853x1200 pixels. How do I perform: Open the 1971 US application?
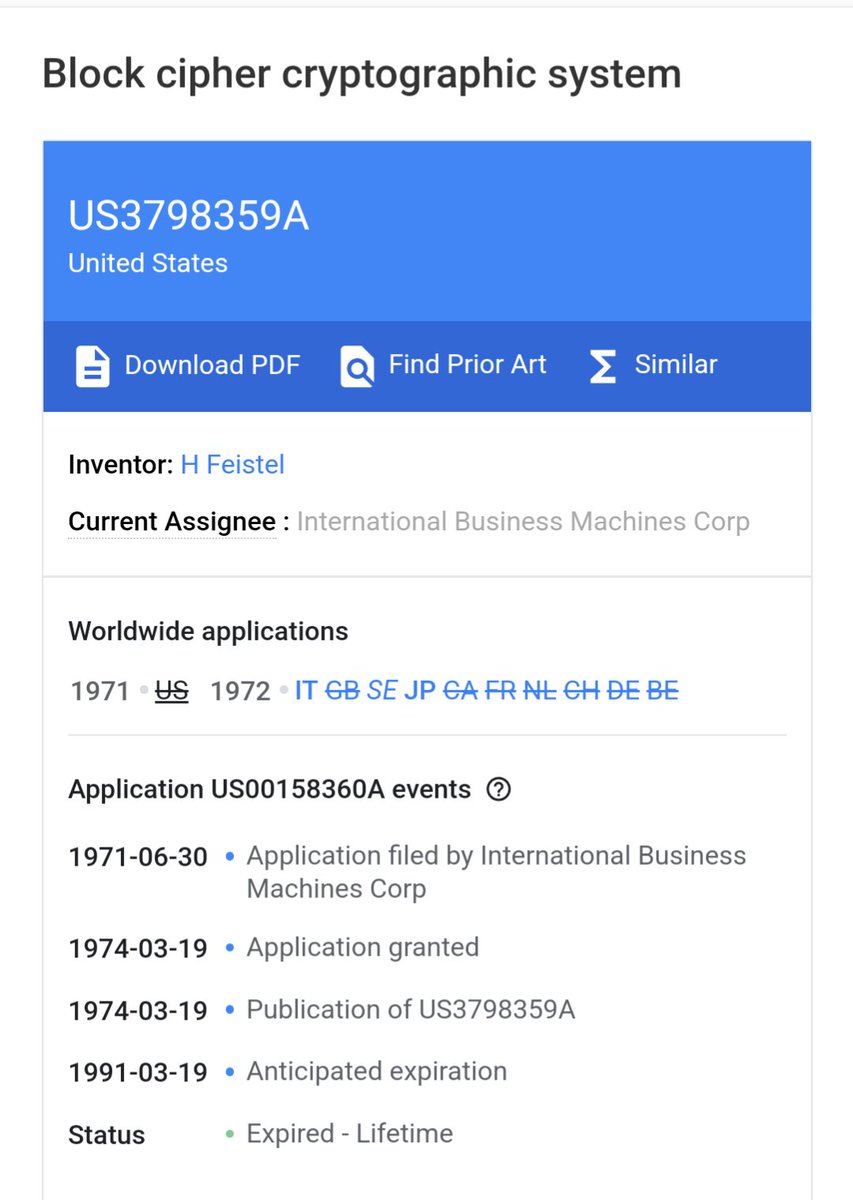[x=172, y=691]
